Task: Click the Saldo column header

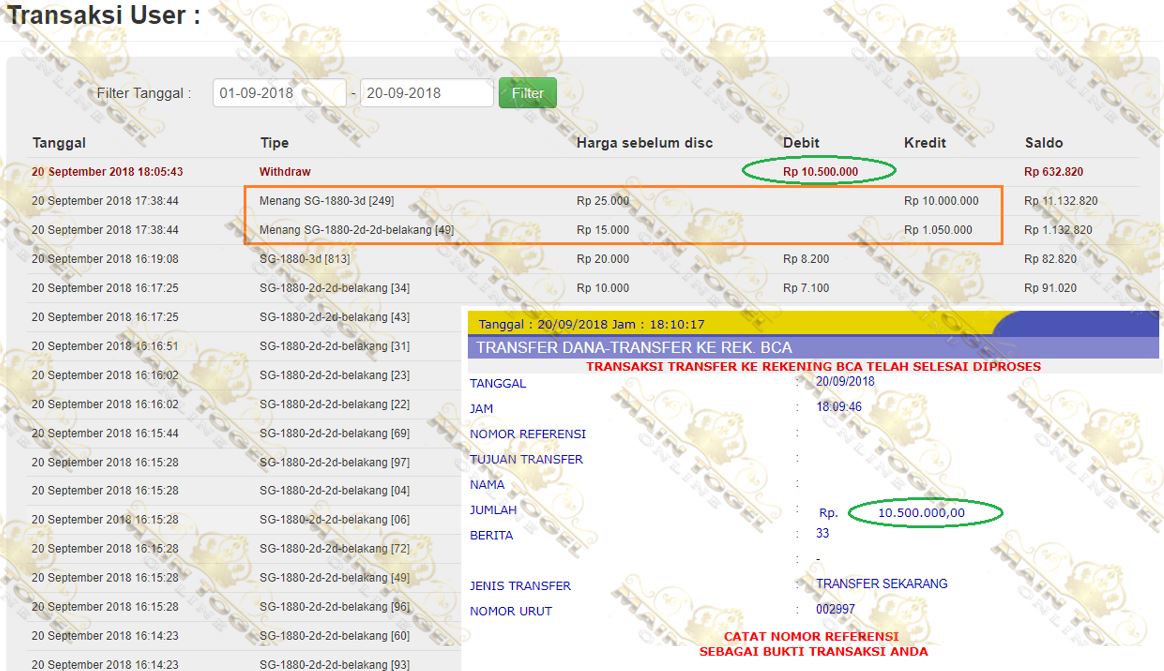Action: tap(1043, 143)
